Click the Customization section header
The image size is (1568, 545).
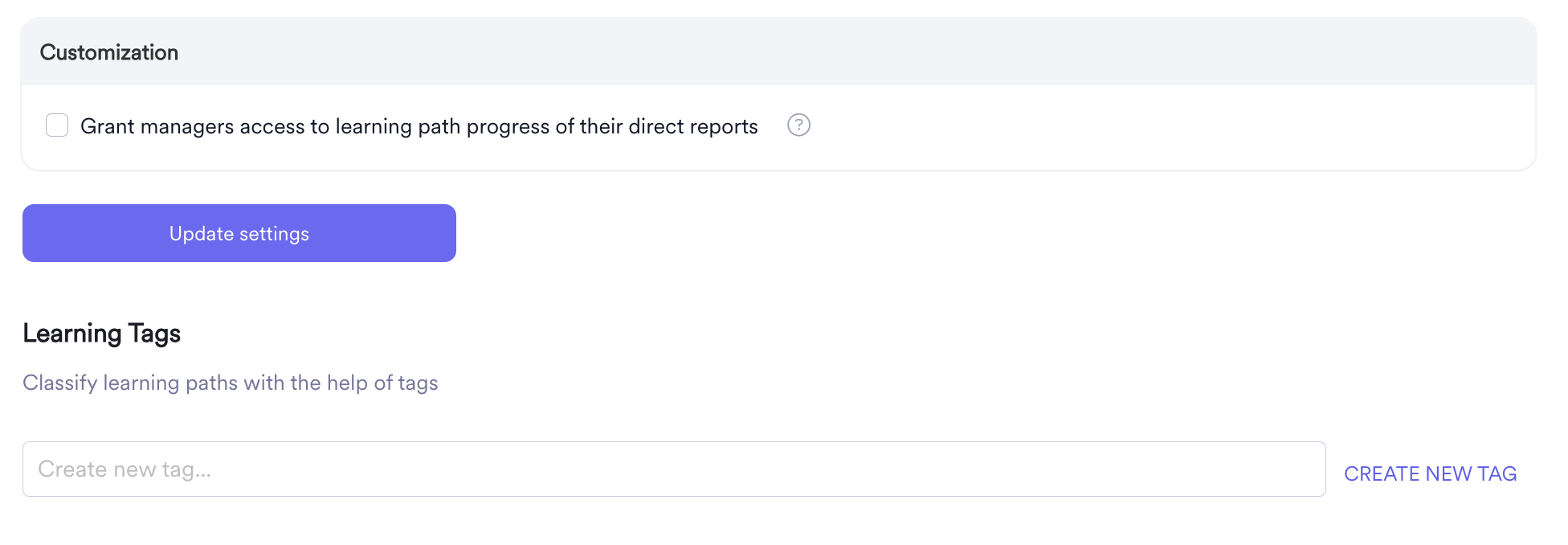(x=778, y=51)
